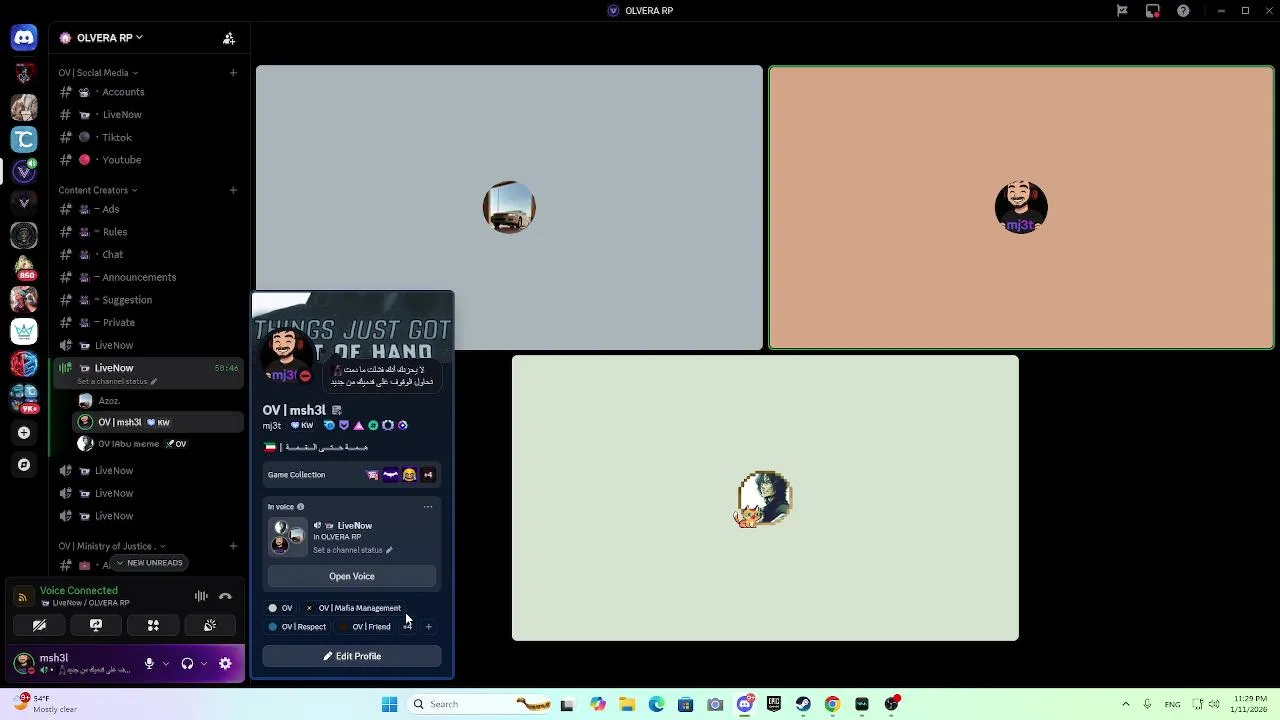The height and width of the screenshot is (720, 1280).
Task: Open the Private channel
Action: pyautogui.click(x=148, y=322)
